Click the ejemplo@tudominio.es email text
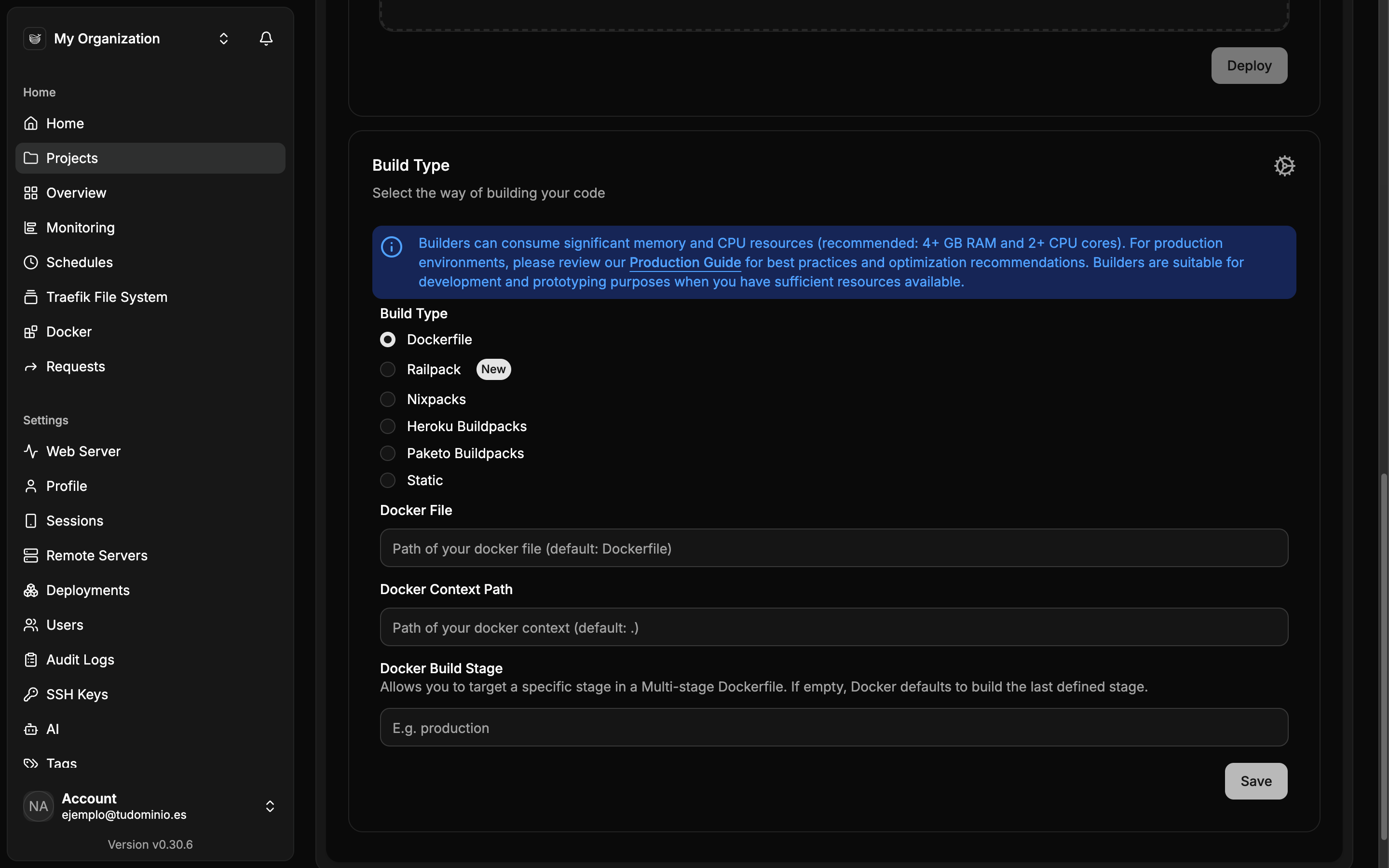 (x=124, y=814)
